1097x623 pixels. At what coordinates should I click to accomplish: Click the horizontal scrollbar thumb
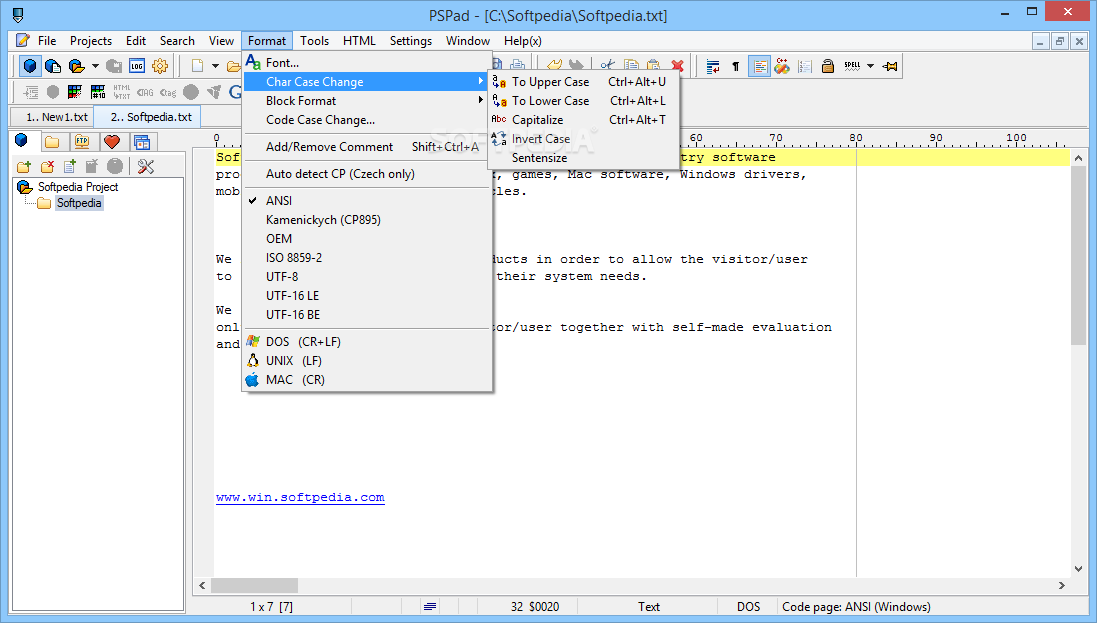point(255,585)
